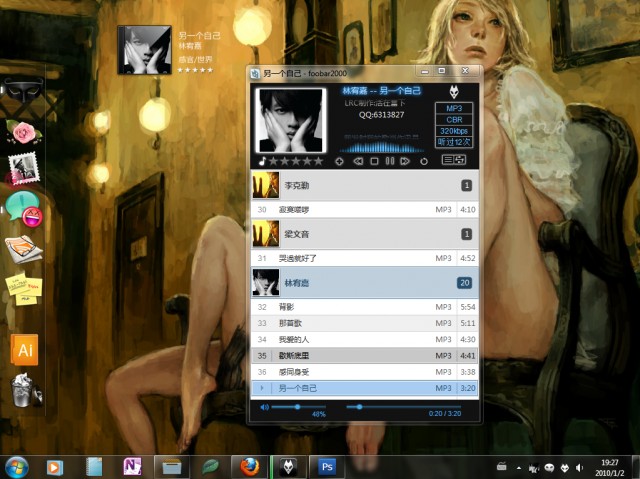Toggle the panel switch icon beside list view
The width and height of the screenshot is (640, 479).
[460, 160]
